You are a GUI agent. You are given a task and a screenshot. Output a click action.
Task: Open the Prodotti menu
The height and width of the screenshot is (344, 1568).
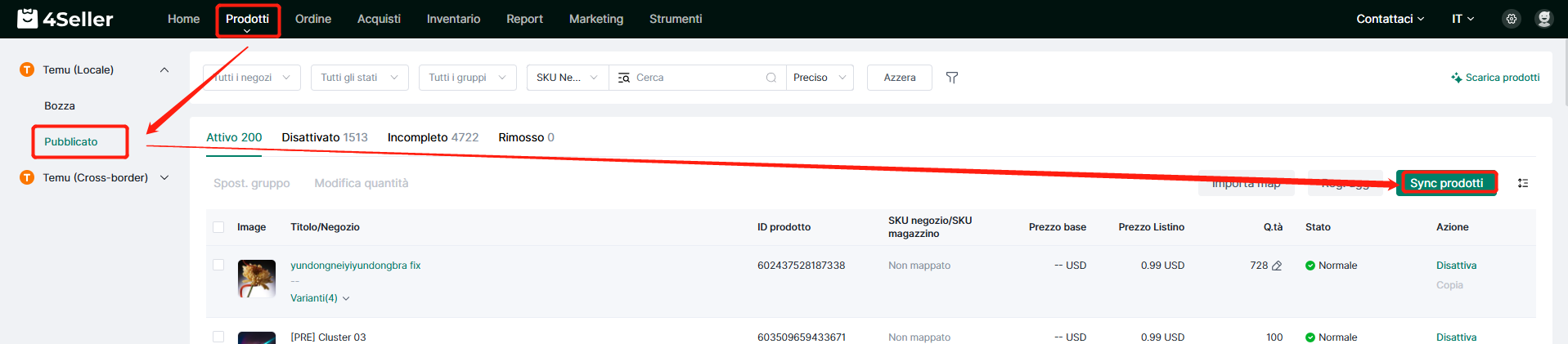pos(247,19)
